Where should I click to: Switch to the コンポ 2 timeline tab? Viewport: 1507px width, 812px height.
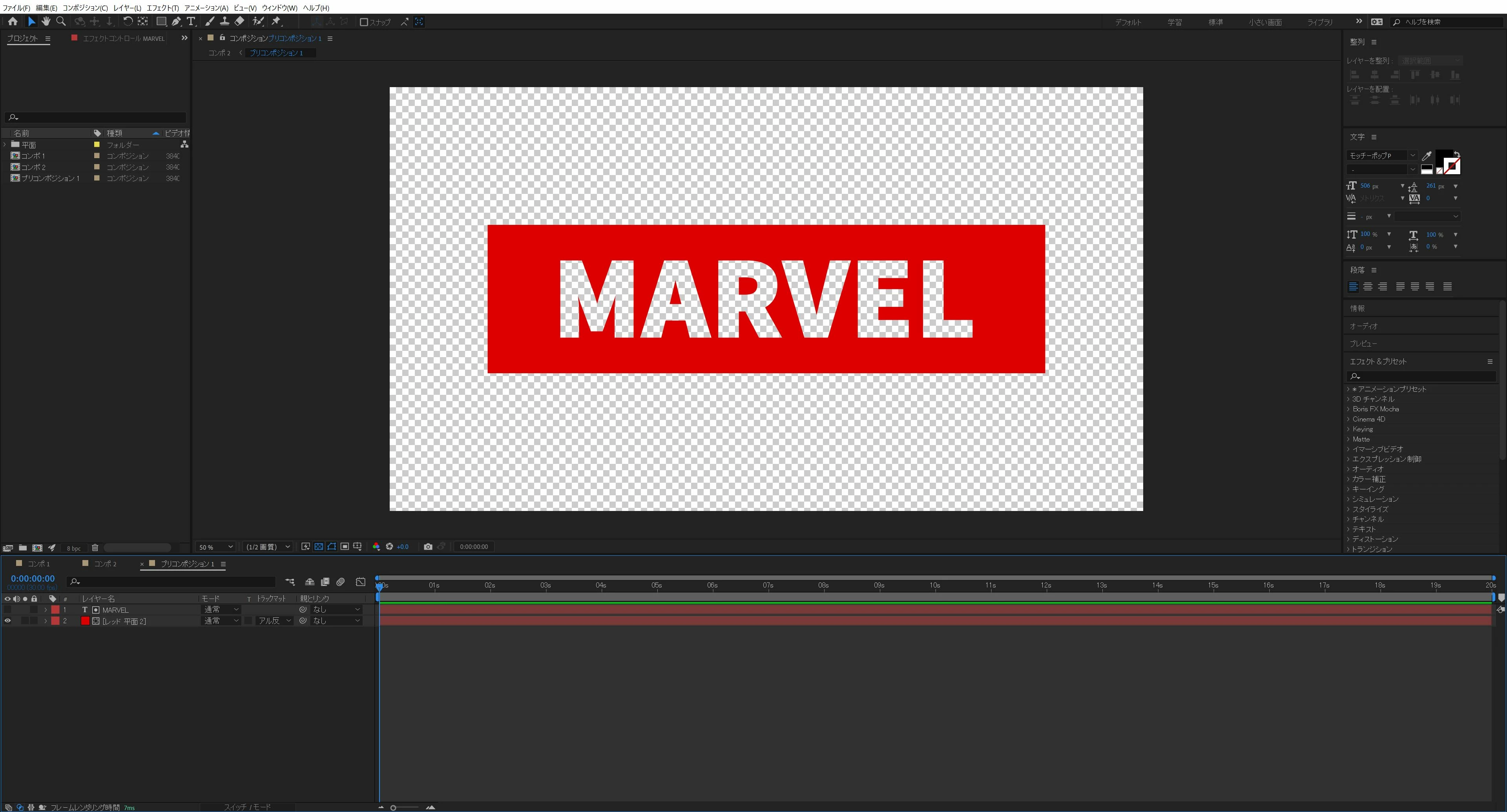[105, 564]
